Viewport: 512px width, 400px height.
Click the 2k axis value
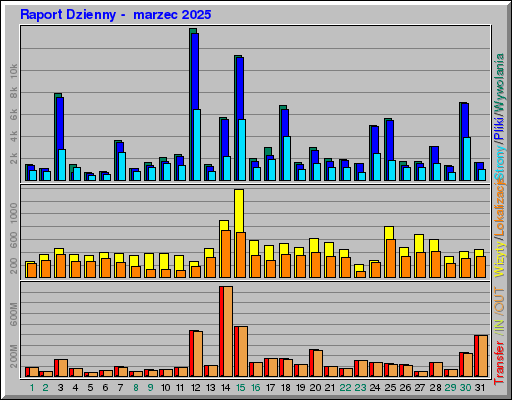pyautogui.click(x=14, y=158)
